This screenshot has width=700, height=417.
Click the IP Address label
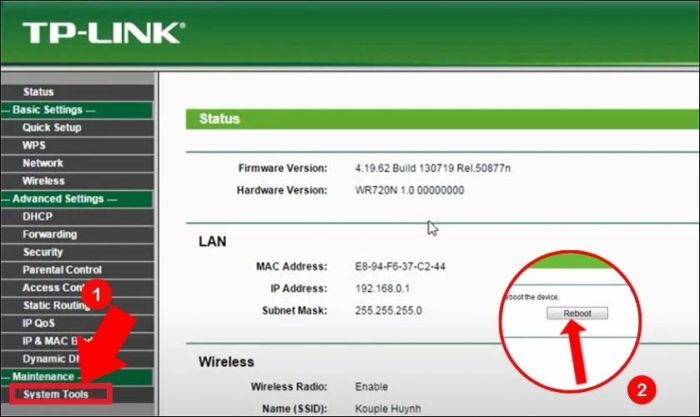(299, 289)
